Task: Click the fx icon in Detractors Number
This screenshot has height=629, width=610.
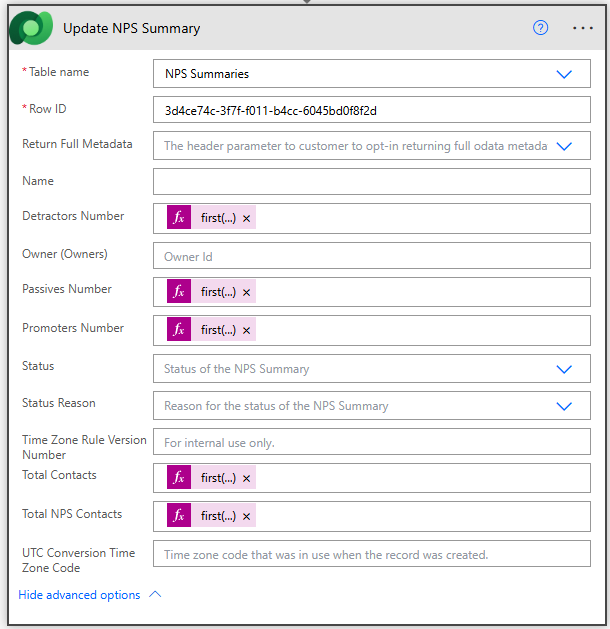Action: (x=179, y=219)
